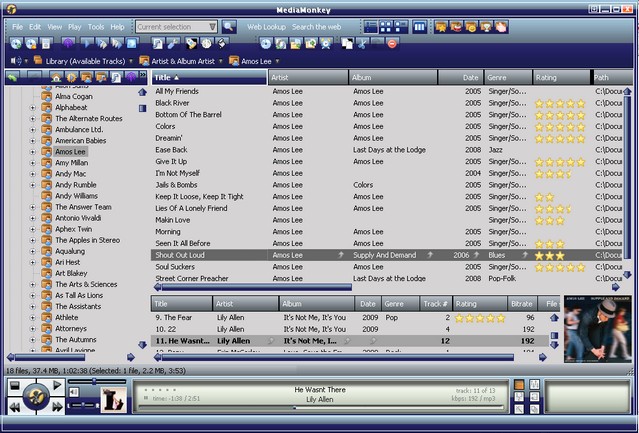The image size is (639, 433).
Task: Click the orange gear icon in tree toolbar
Action: 71,77
